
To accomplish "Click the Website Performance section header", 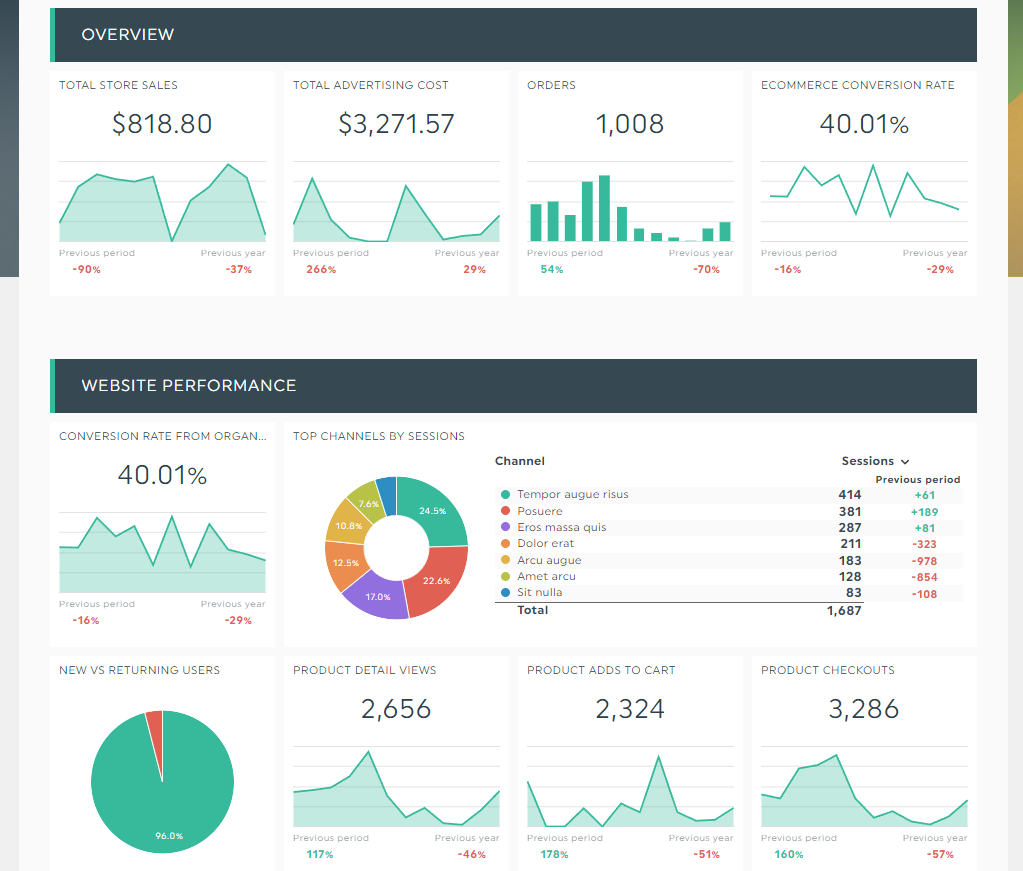I will (513, 386).
